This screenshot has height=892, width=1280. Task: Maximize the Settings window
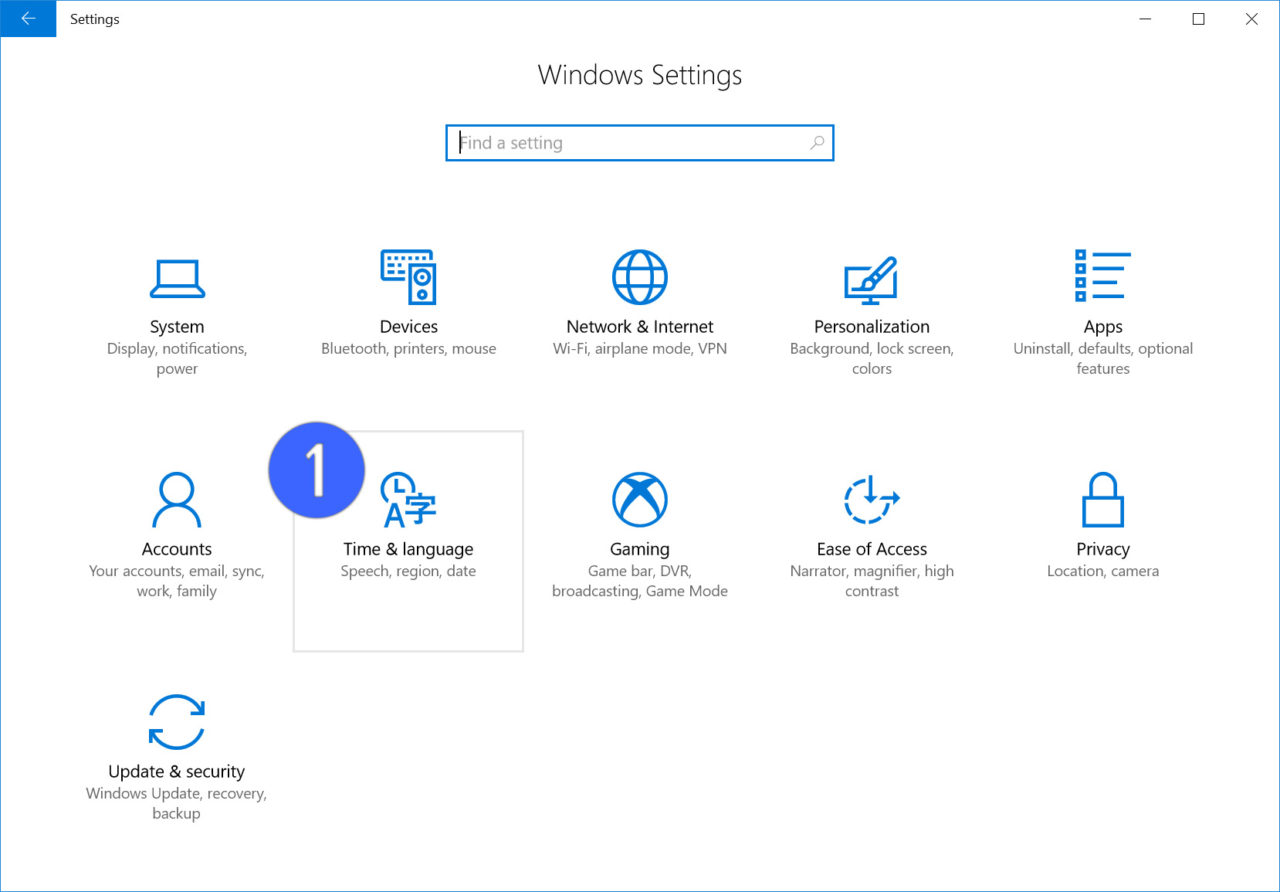pyautogui.click(x=1198, y=18)
